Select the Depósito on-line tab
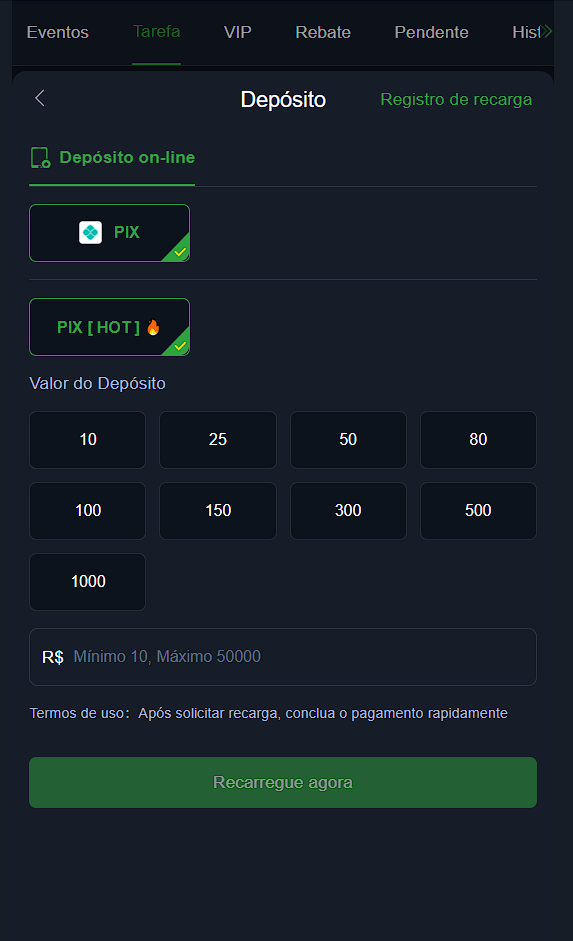This screenshot has width=573, height=941. pos(112,158)
